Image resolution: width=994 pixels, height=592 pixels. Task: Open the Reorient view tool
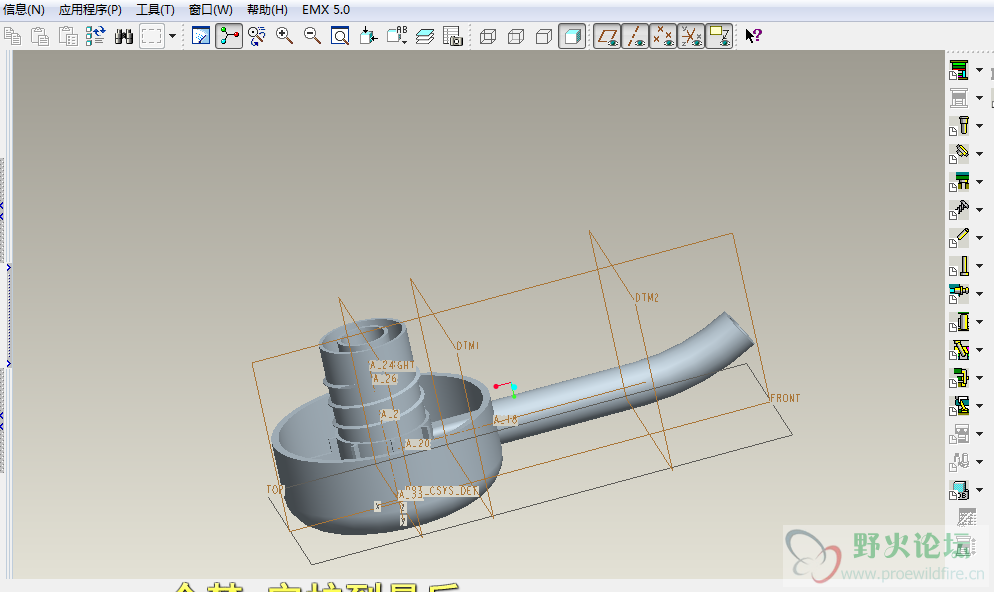368,36
